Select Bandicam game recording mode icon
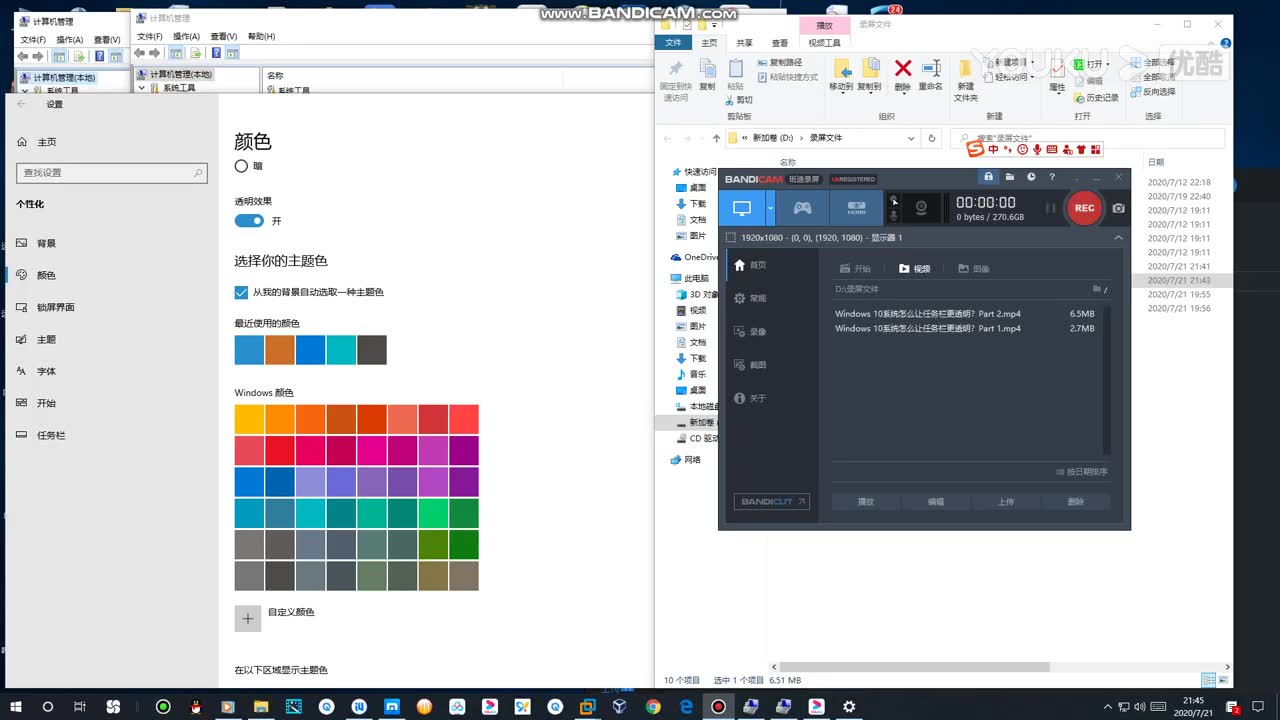The height and width of the screenshot is (720, 1280). 803,208
